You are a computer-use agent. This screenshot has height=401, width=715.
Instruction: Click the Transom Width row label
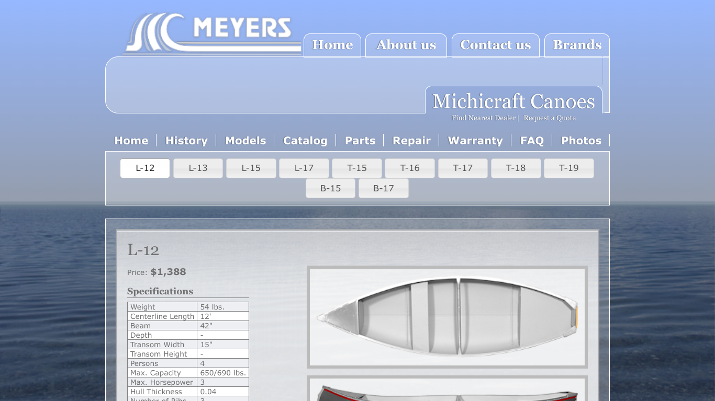coord(157,344)
